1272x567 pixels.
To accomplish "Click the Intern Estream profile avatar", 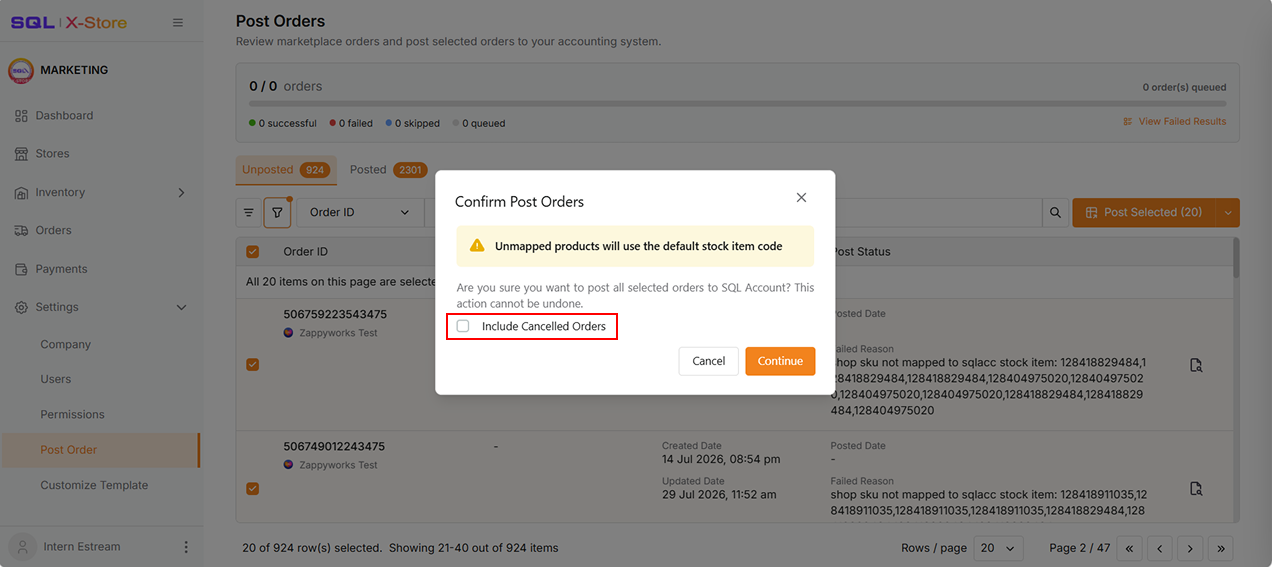I will (x=23, y=547).
